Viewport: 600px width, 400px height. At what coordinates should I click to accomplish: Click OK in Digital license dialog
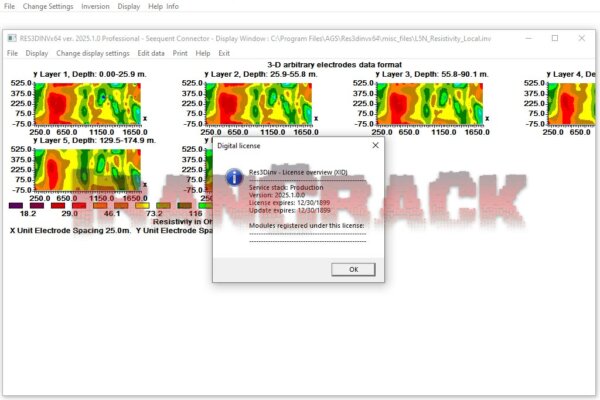(x=353, y=269)
